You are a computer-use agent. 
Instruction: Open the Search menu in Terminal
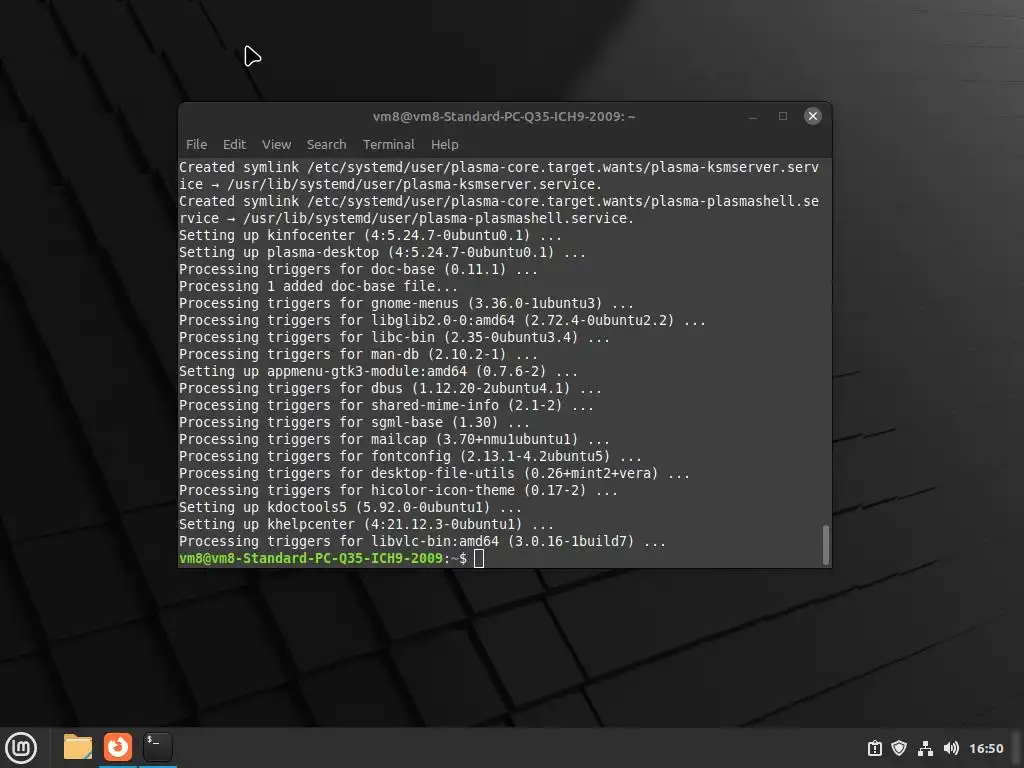[327, 144]
